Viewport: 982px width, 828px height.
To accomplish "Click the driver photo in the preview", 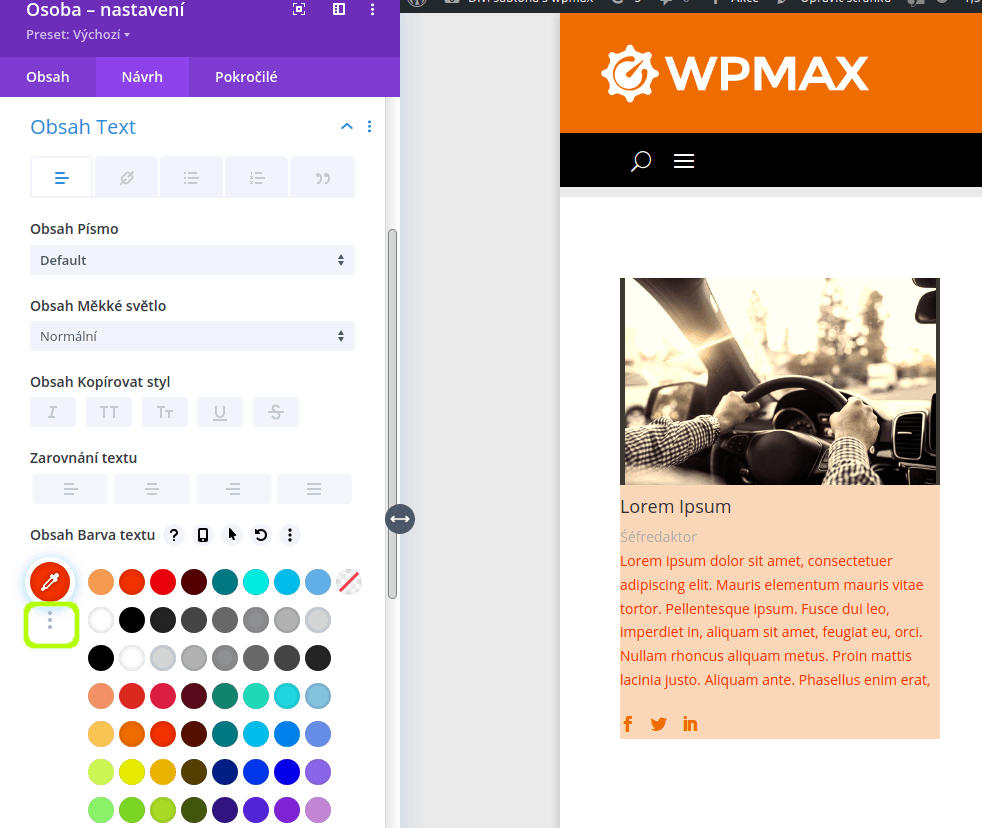I will (780, 381).
